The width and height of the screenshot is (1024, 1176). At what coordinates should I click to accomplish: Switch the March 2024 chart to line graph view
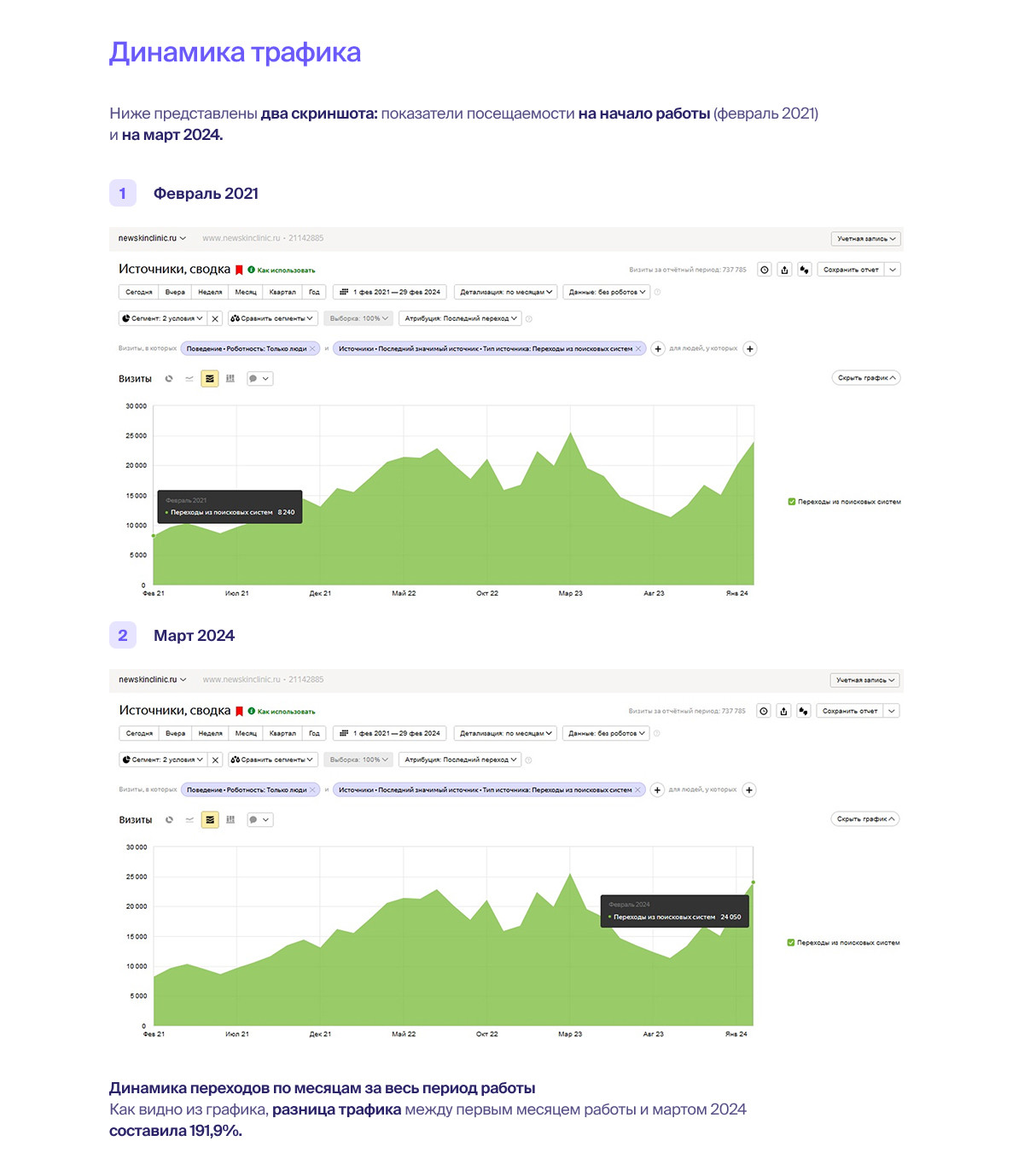[x=189, y=820]
